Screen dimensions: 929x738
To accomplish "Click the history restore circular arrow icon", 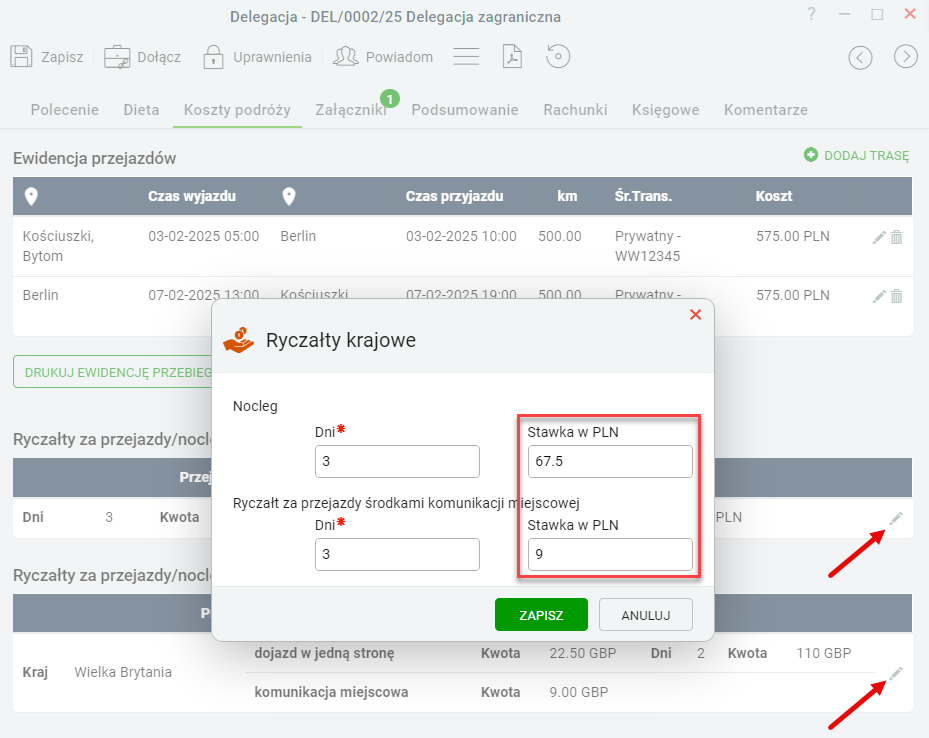I will [558, 57].
